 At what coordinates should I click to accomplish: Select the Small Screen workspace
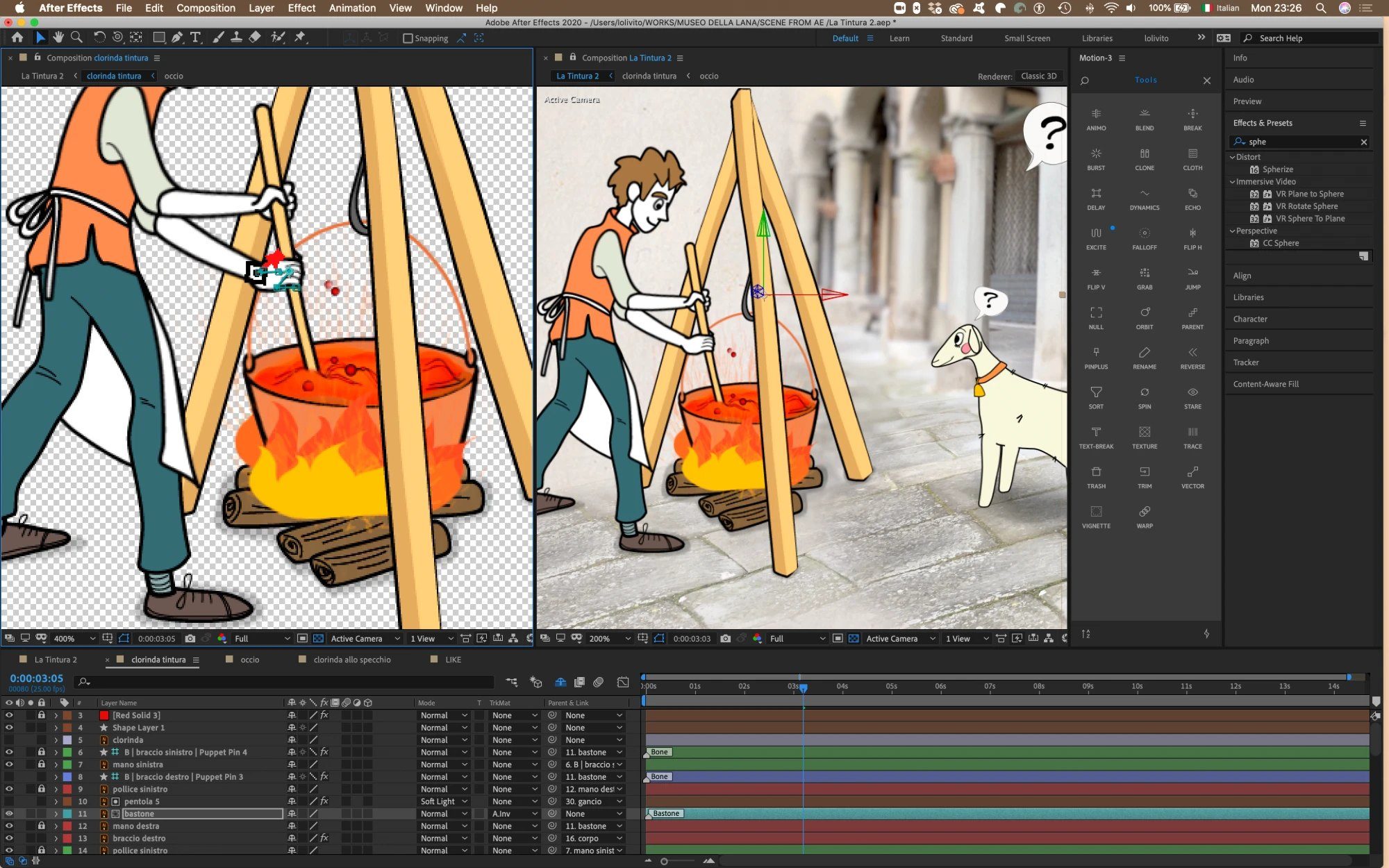coord(1027,38)
